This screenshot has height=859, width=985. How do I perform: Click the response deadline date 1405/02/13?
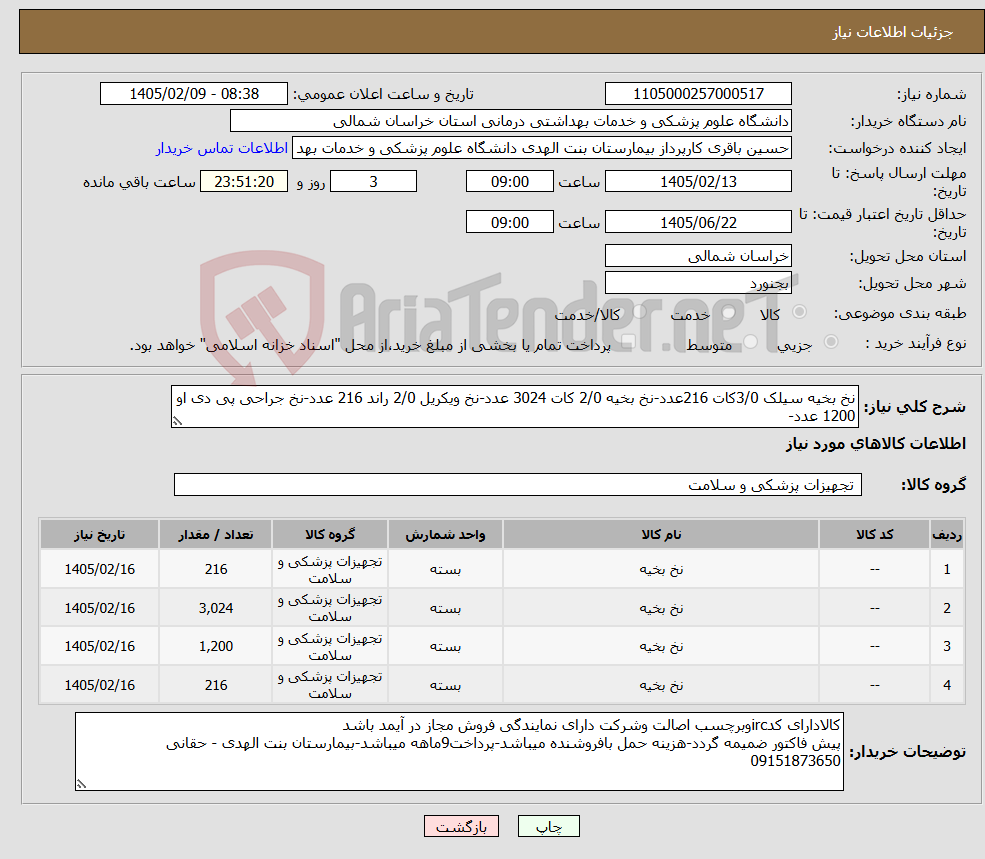click(x=698, y=182)
